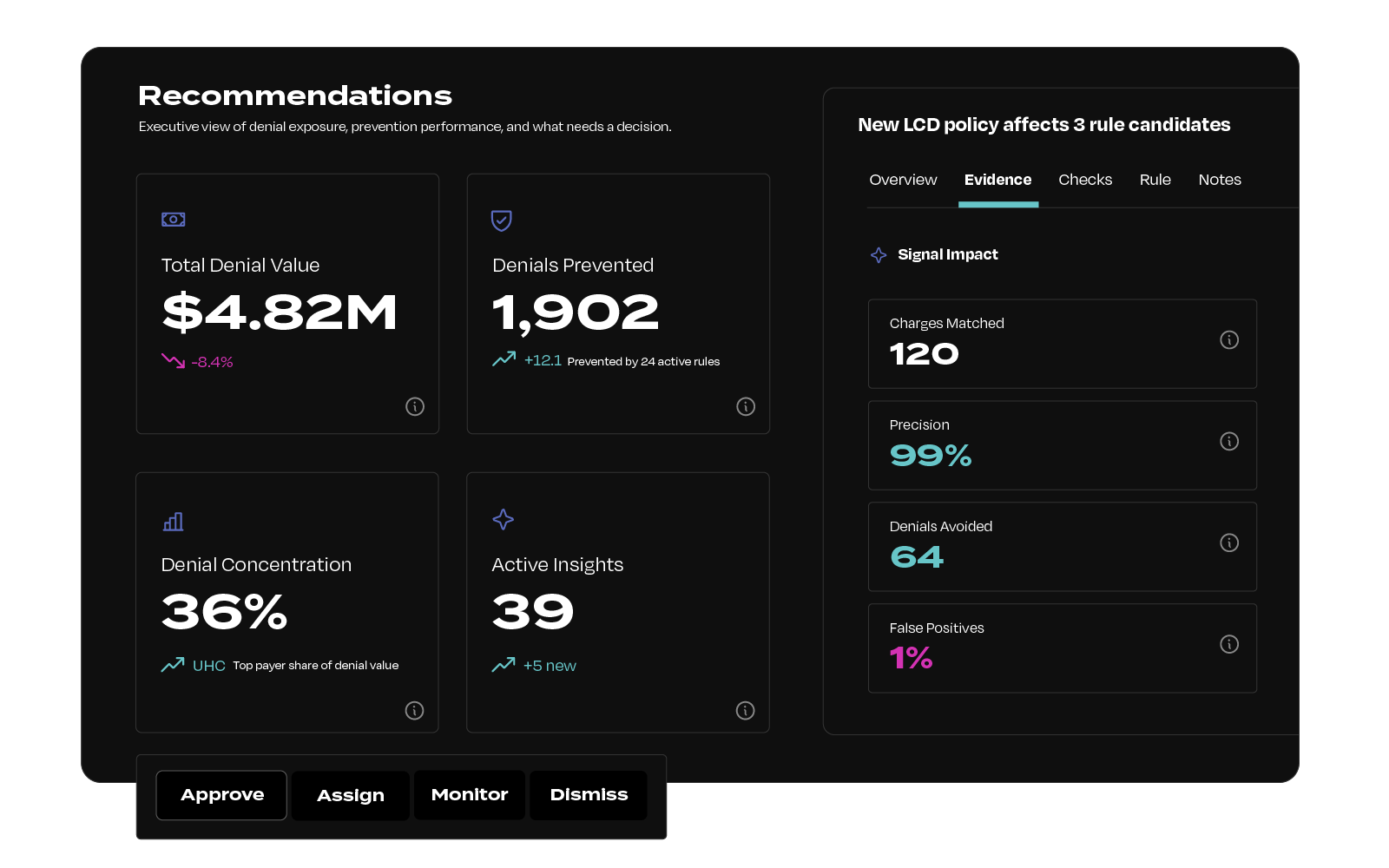Click the UHC payer label
1389x868 pixels.
click(209, 666)
